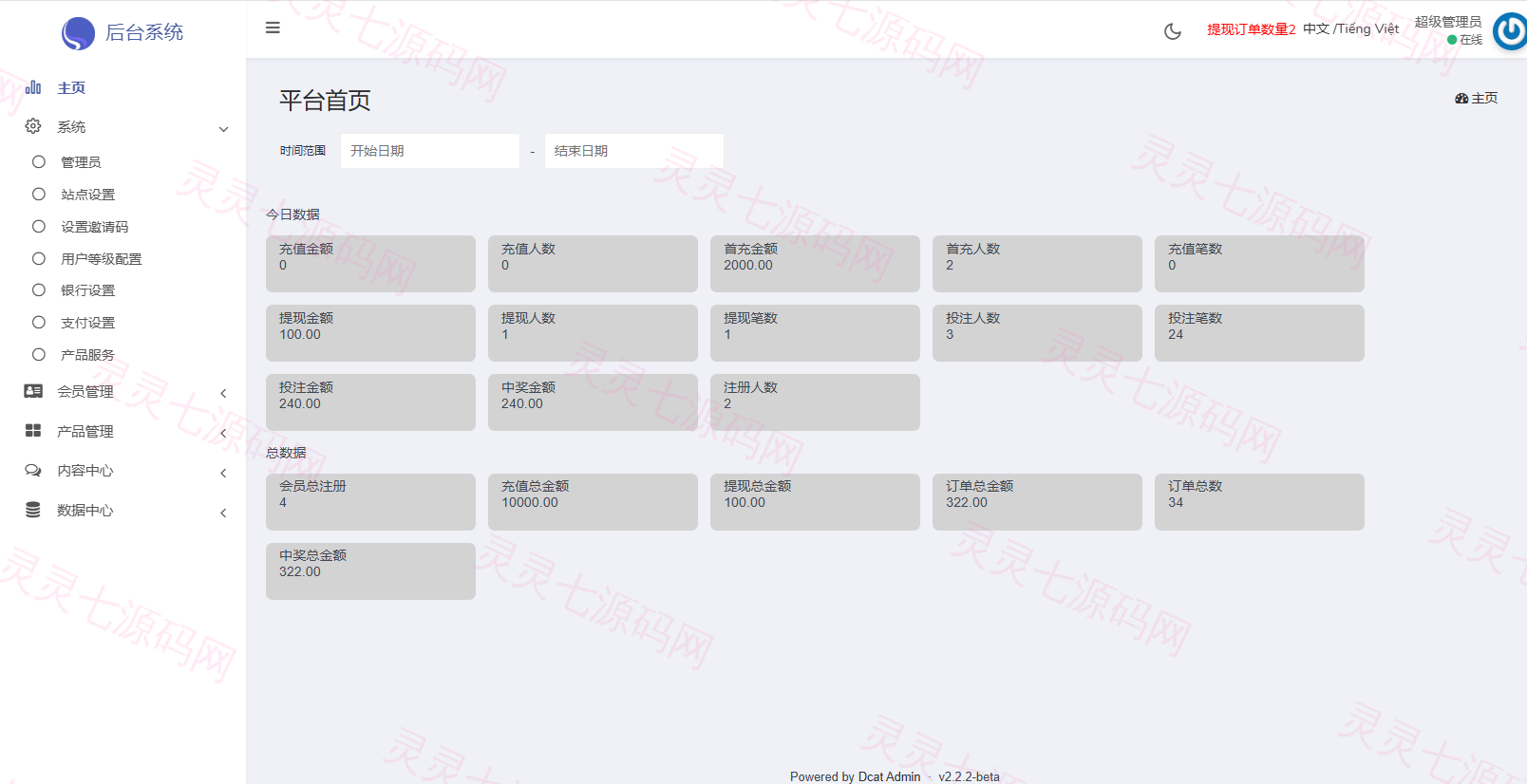Click the 首充金额 2000.00 card
This screenshot has height=784, width=1527.
coord(815,264)
